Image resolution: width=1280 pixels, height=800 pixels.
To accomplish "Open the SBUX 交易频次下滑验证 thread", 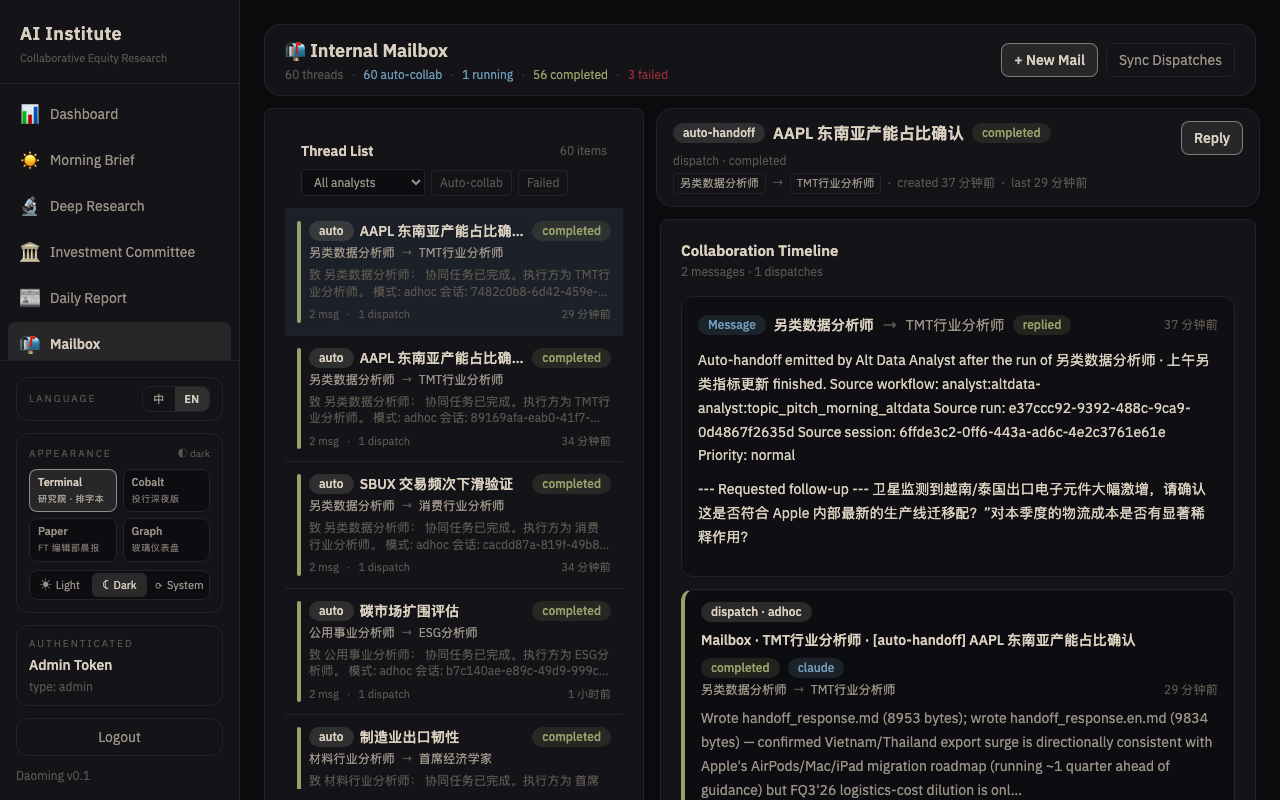I will pyautogui.click(x=454, y=525).
